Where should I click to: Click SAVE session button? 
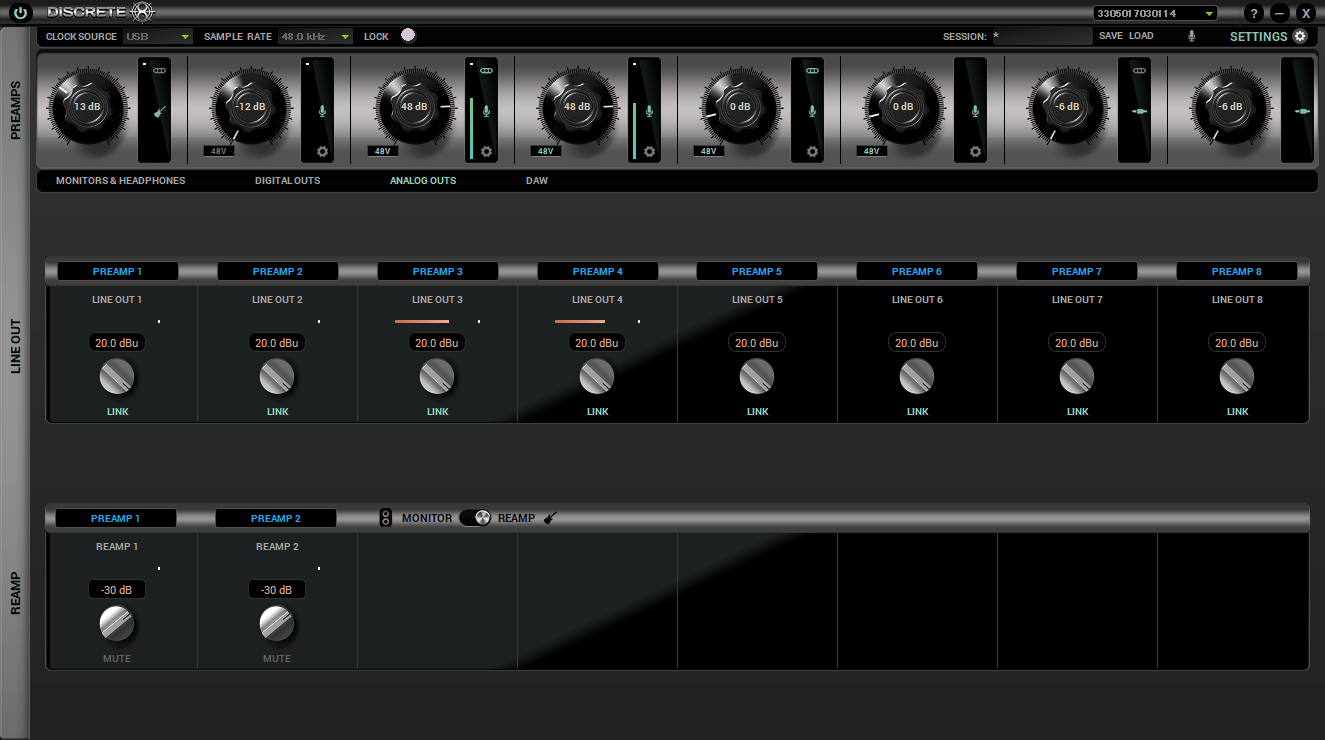pyautogui.click(x=1111, y=36)
